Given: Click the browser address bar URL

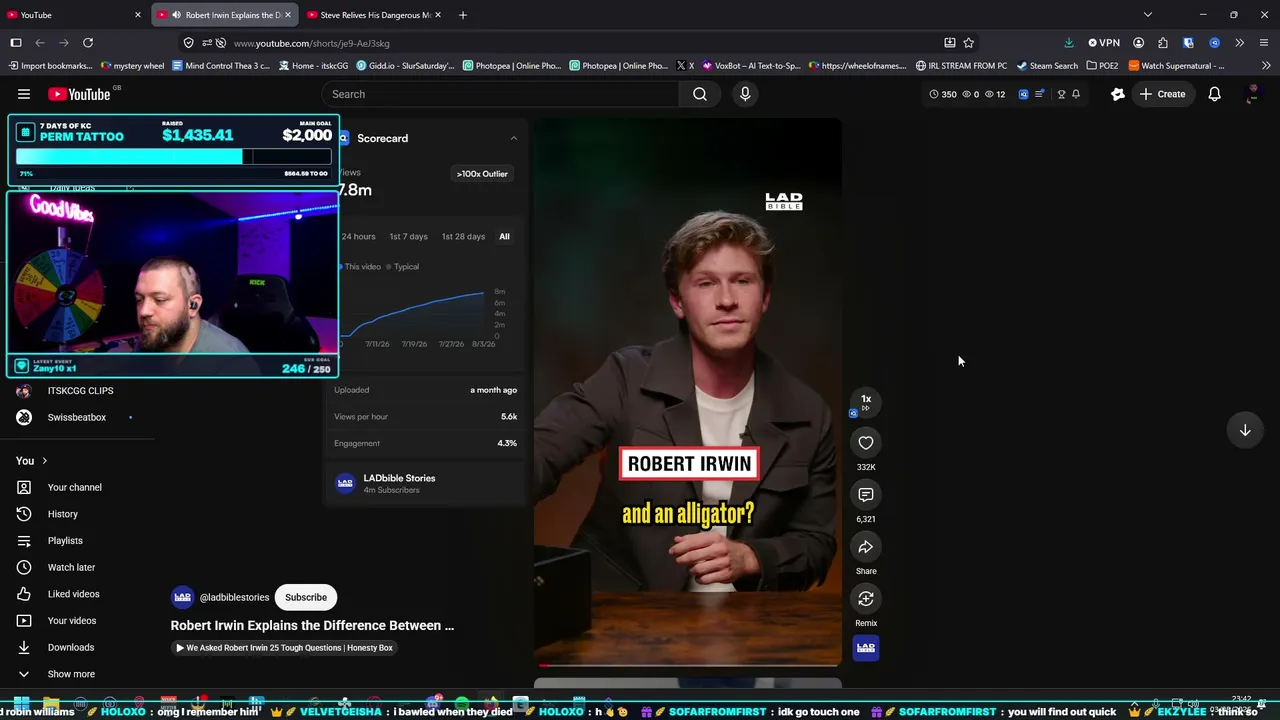Looking at the screenshot, I should click(x=312, y=43).
